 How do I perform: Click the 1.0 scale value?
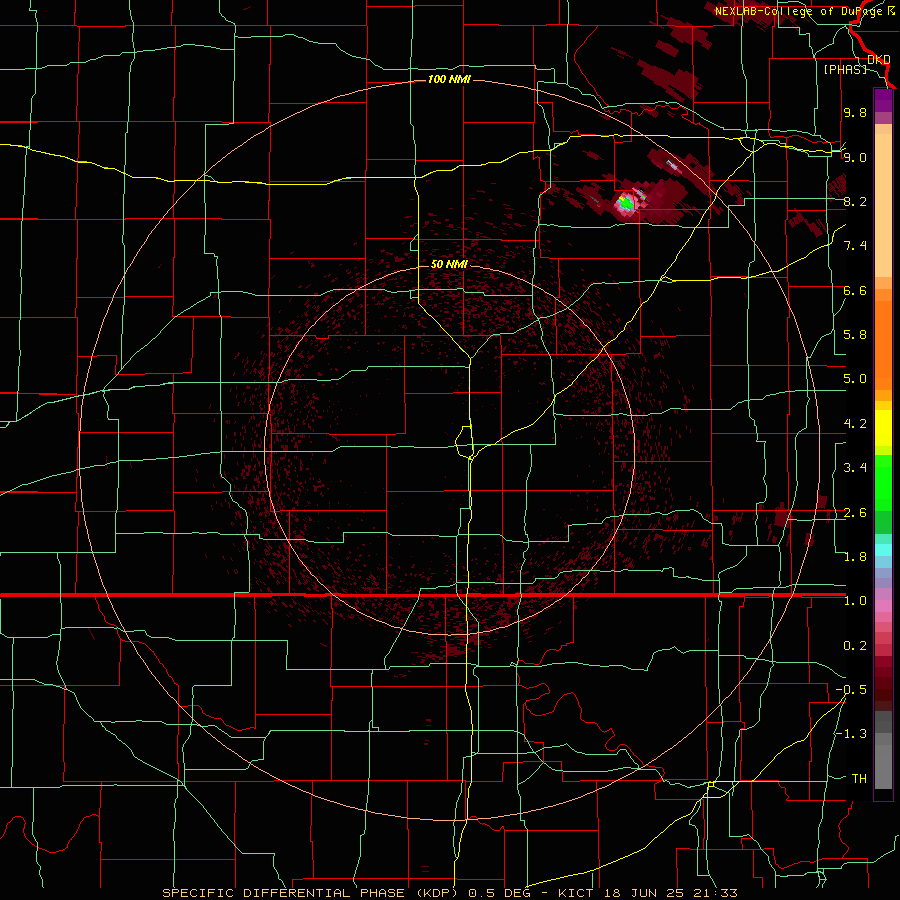click(855, 601)
